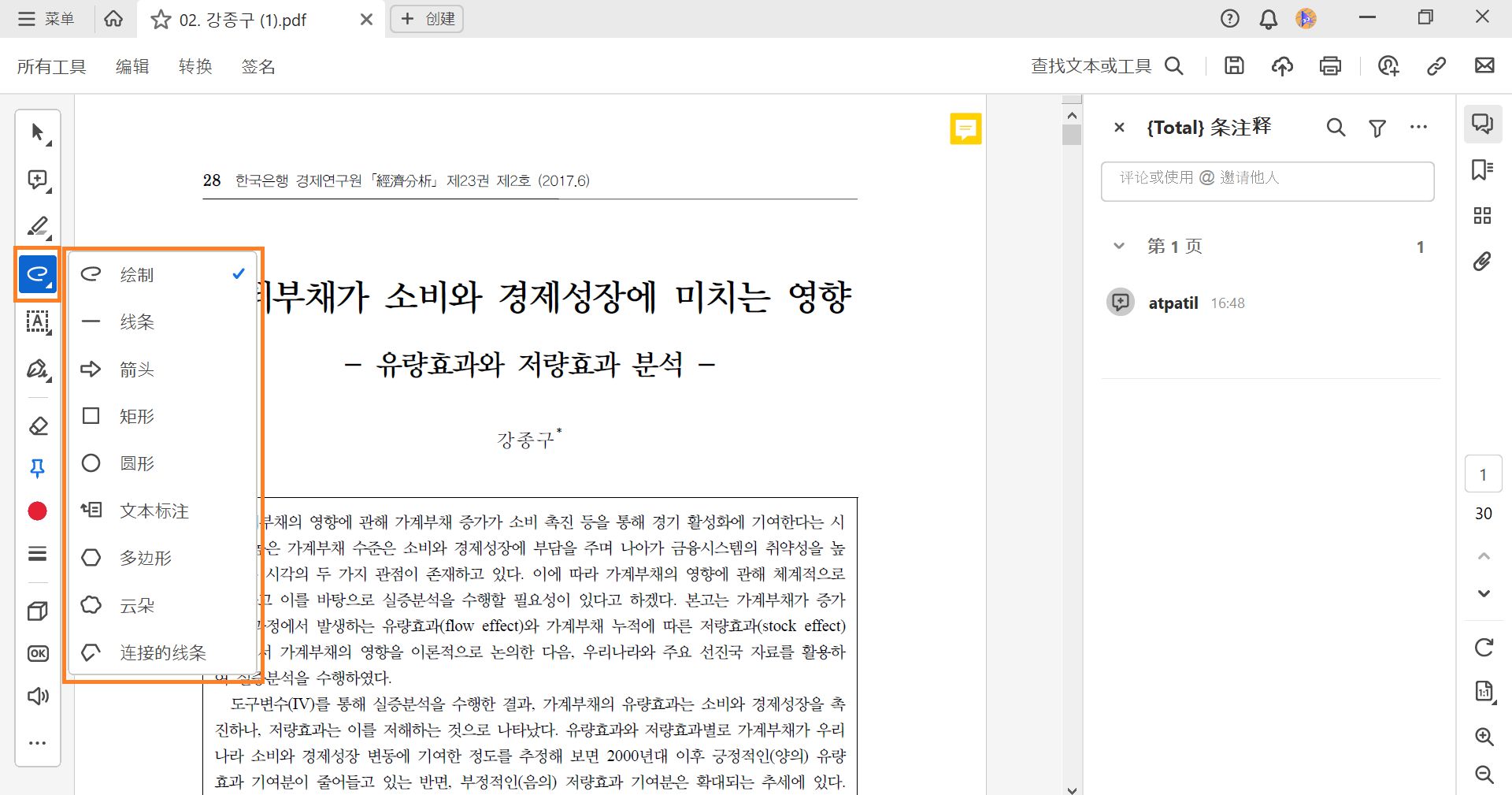Viewport: 1512px width, 795px height.
Task: Go to next page arrow
Action: 1484,593
